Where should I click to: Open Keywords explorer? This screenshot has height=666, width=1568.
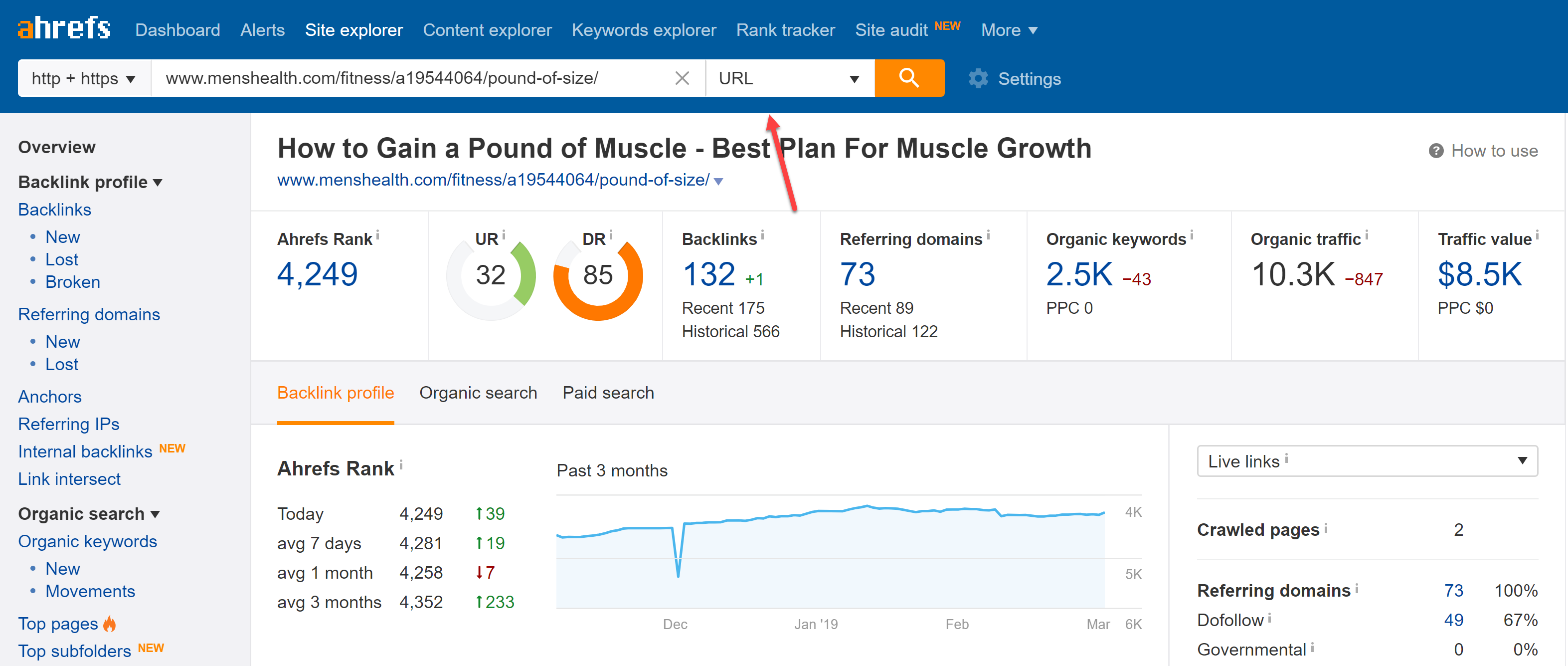tap(643, 30)
